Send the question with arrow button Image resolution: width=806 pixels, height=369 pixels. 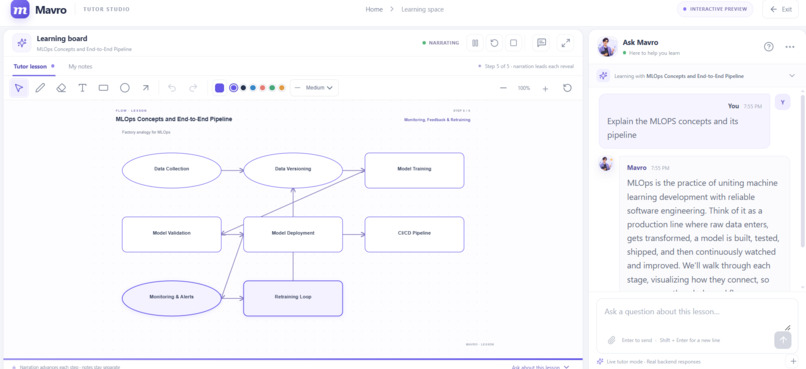click(783, 340)
